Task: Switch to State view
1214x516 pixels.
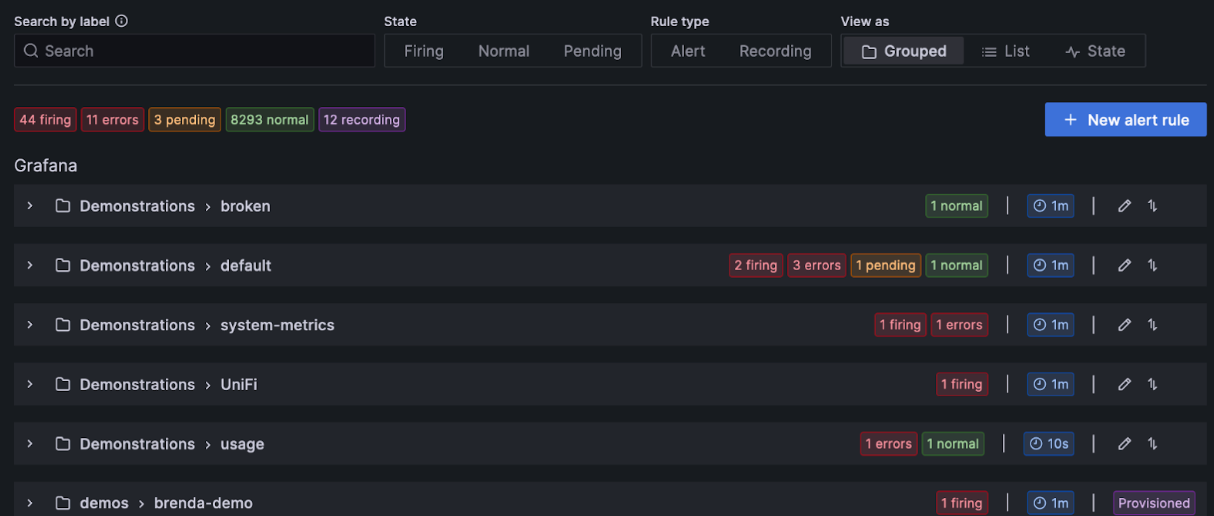Action: click(1095, 51)
